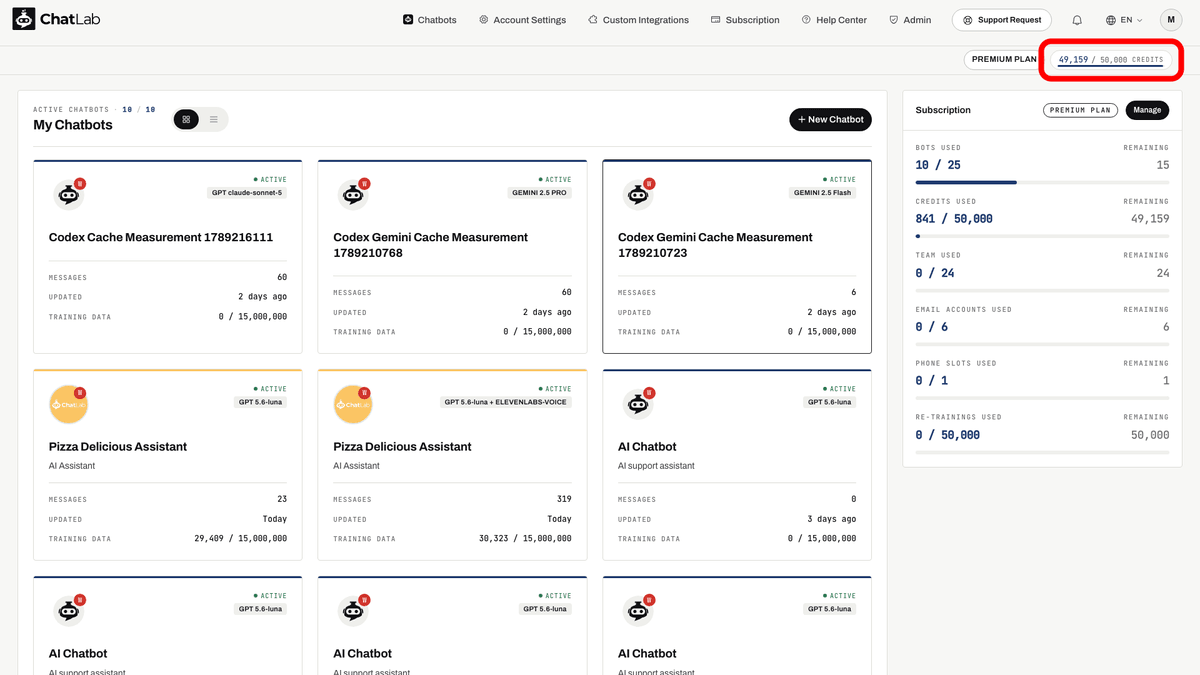Click the Re-Trainings Used progress bar
The image size is (1200, 675).
[x=1042, y=453]
